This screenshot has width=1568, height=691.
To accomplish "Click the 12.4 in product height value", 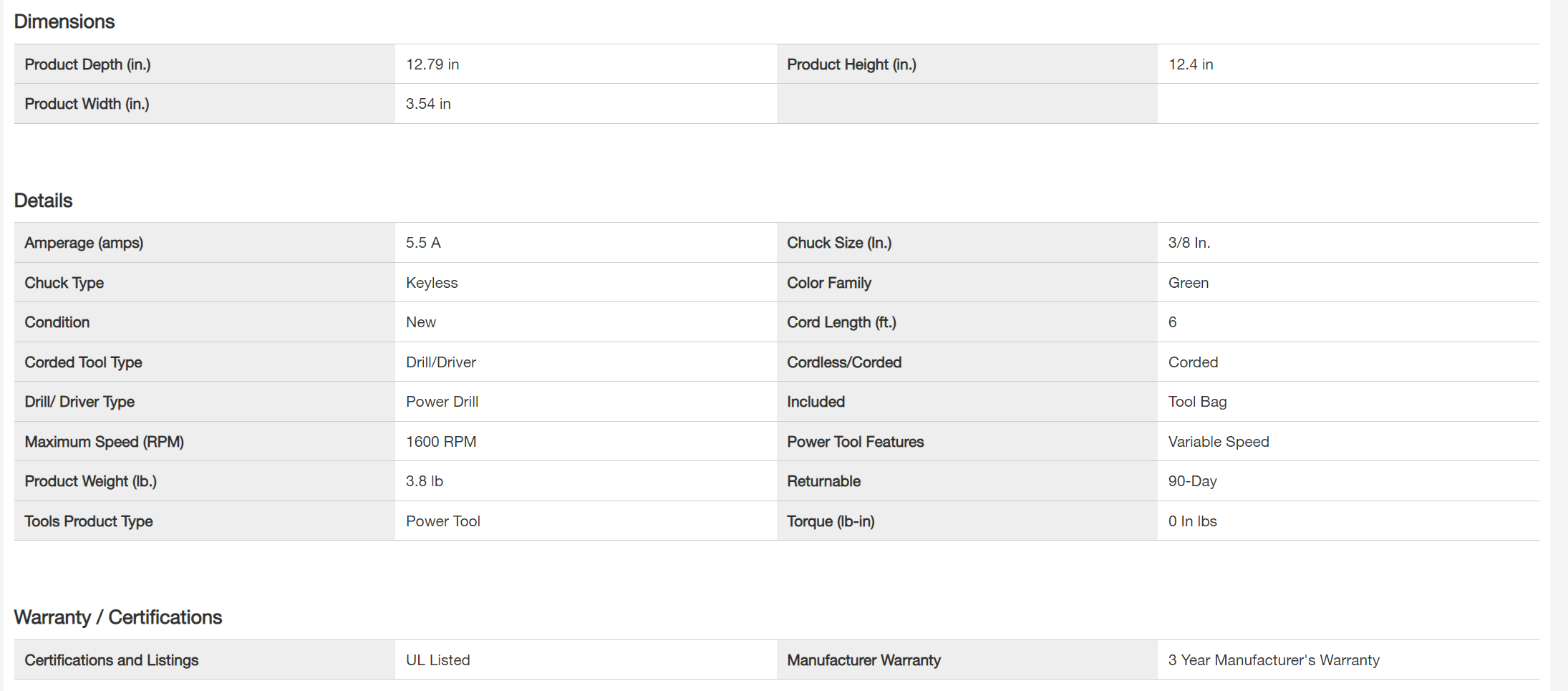I will (1191, 64).
